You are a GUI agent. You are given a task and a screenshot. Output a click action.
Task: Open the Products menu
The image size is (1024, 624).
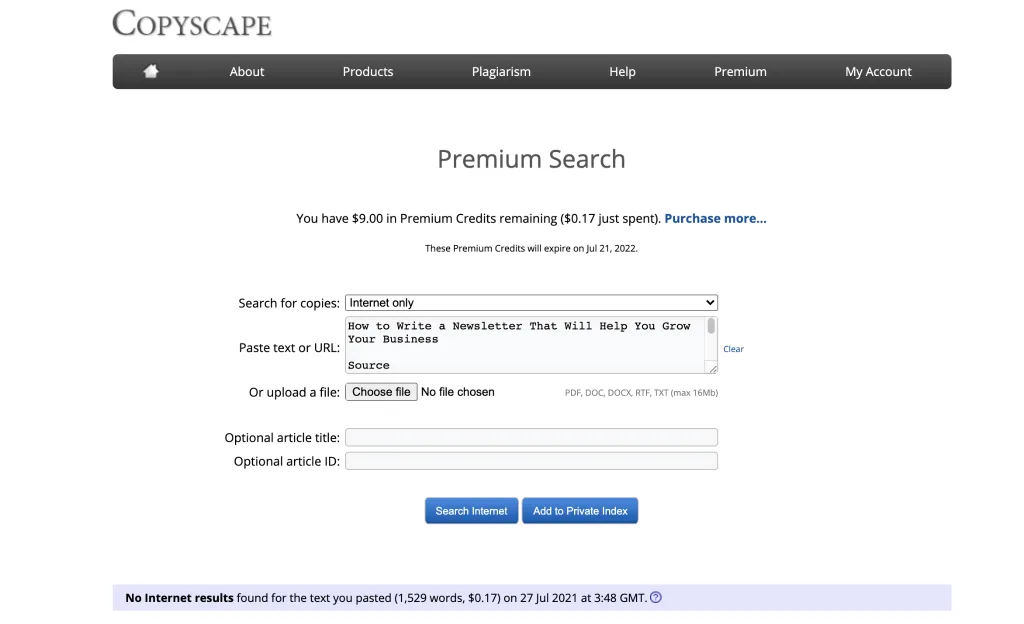pyautogui.click(x=368, y=72)
